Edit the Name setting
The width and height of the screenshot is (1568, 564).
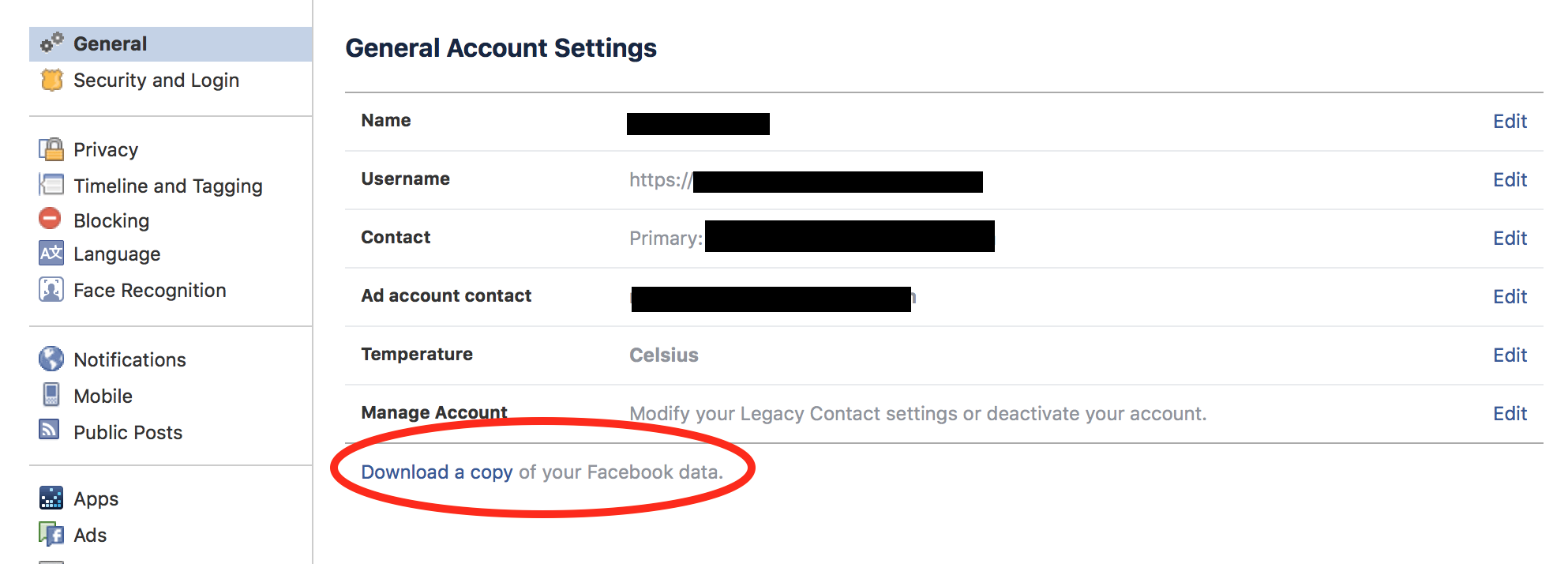point(1510,122)
